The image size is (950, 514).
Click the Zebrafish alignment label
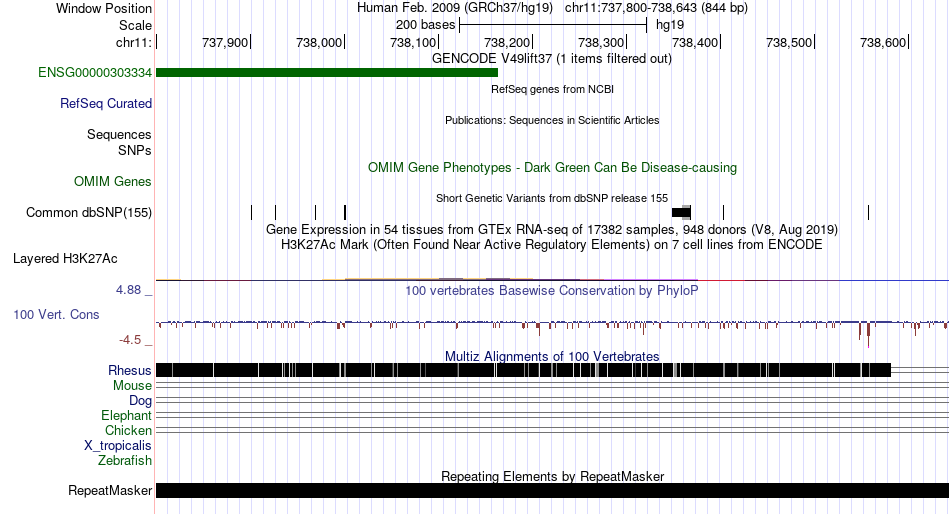coord(125,461)
